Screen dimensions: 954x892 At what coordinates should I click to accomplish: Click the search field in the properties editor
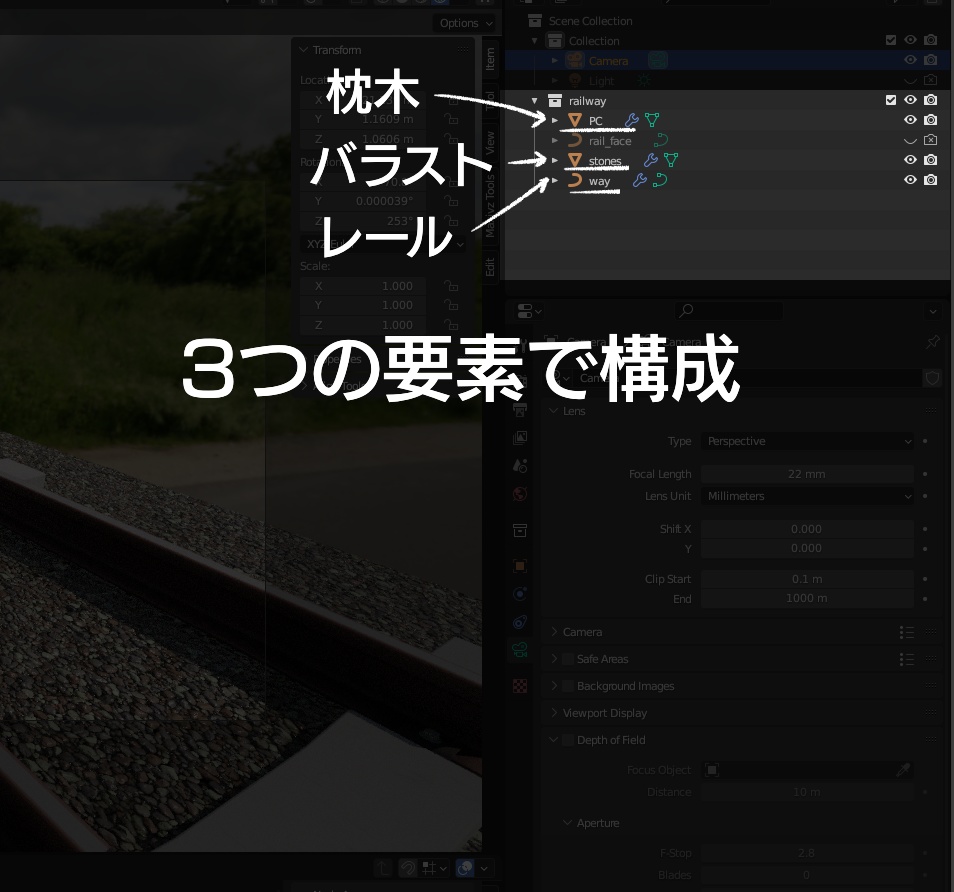[727, 311]
